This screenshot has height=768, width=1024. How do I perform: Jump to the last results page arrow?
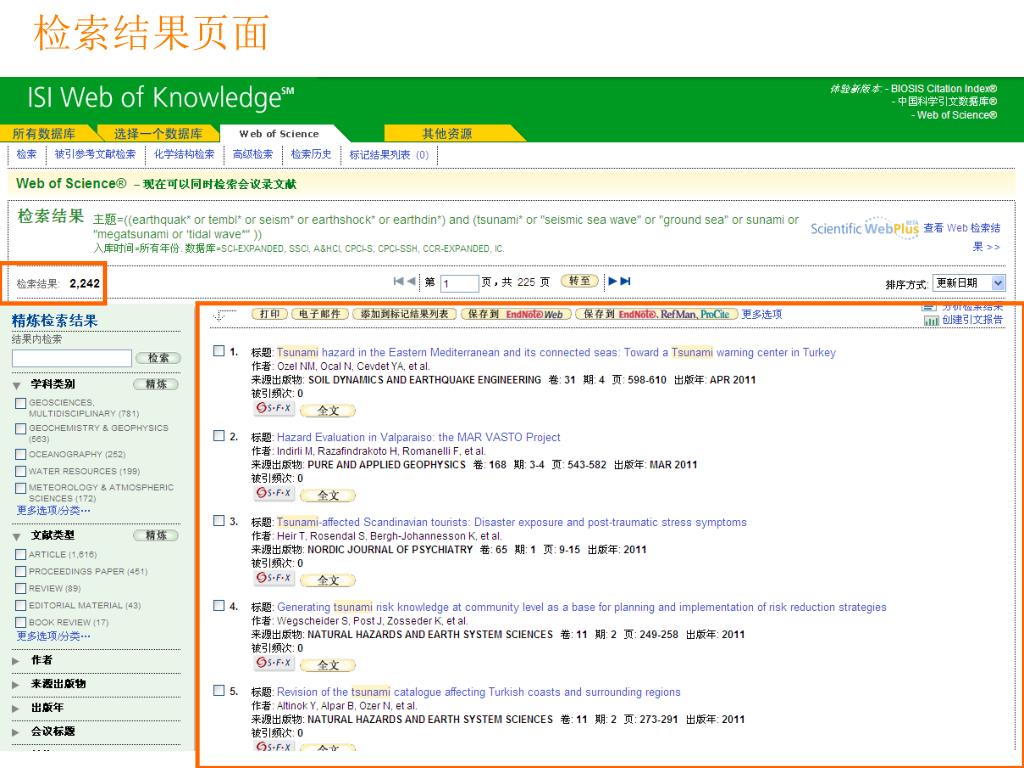click(626, 281)
